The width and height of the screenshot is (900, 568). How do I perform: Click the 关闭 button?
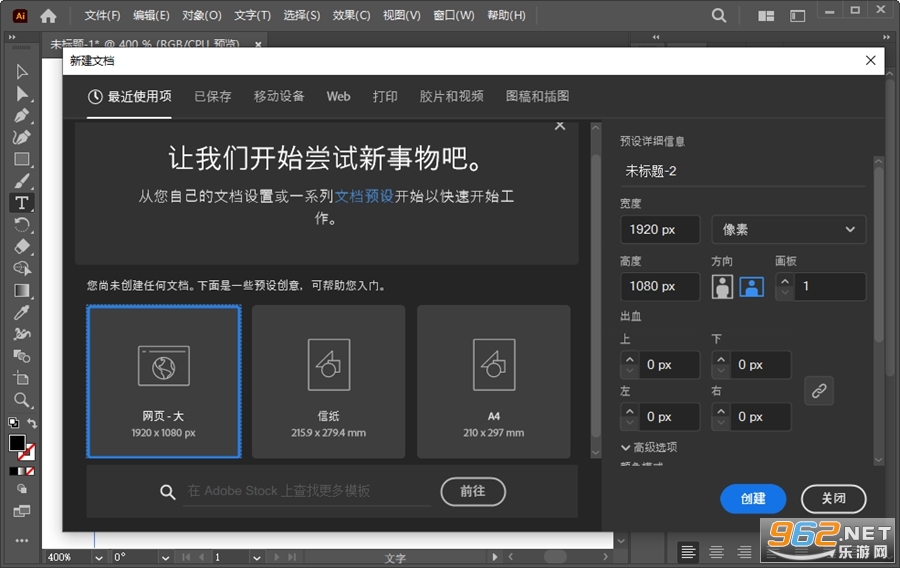point(833,499)
